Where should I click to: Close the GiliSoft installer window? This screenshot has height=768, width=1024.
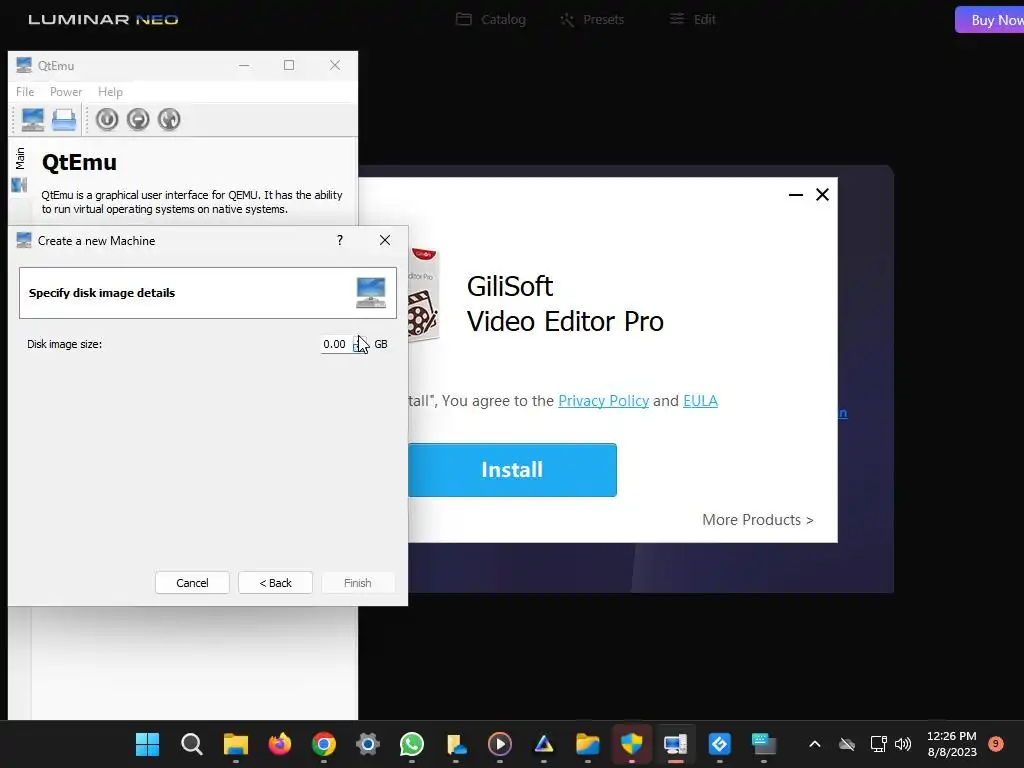pos(822,195)
